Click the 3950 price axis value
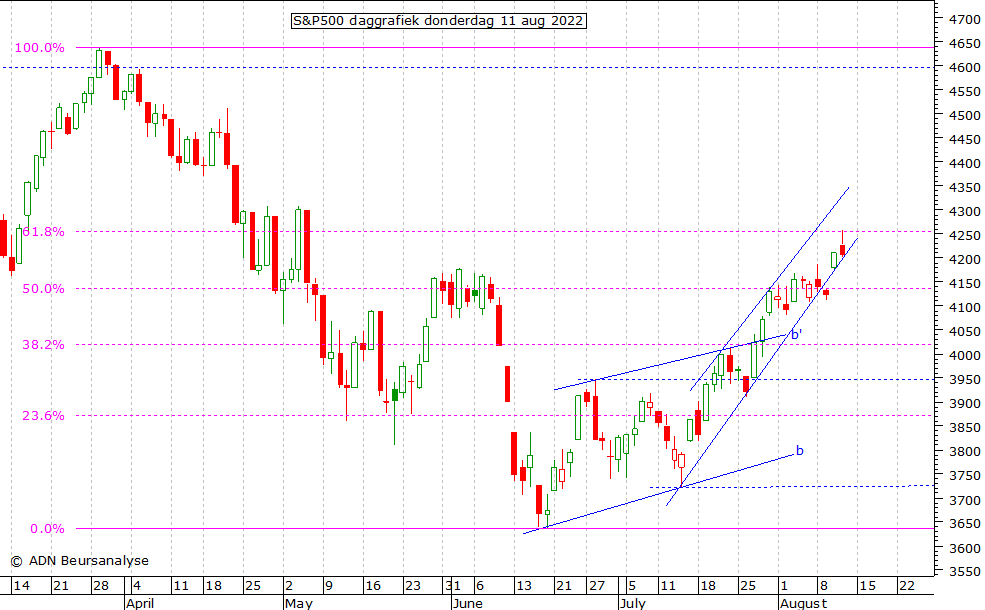985x610 pixels. click(x=965, y=379)
